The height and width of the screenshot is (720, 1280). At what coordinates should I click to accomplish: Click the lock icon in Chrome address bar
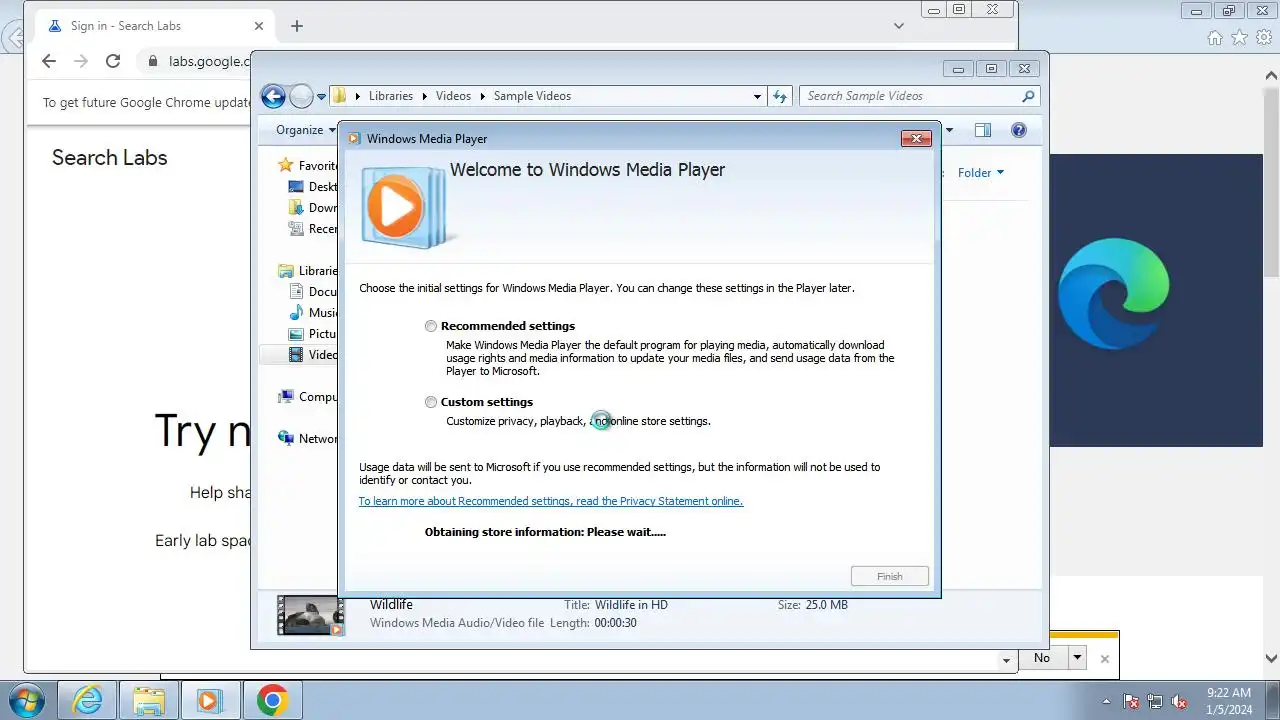click(153, 61)
